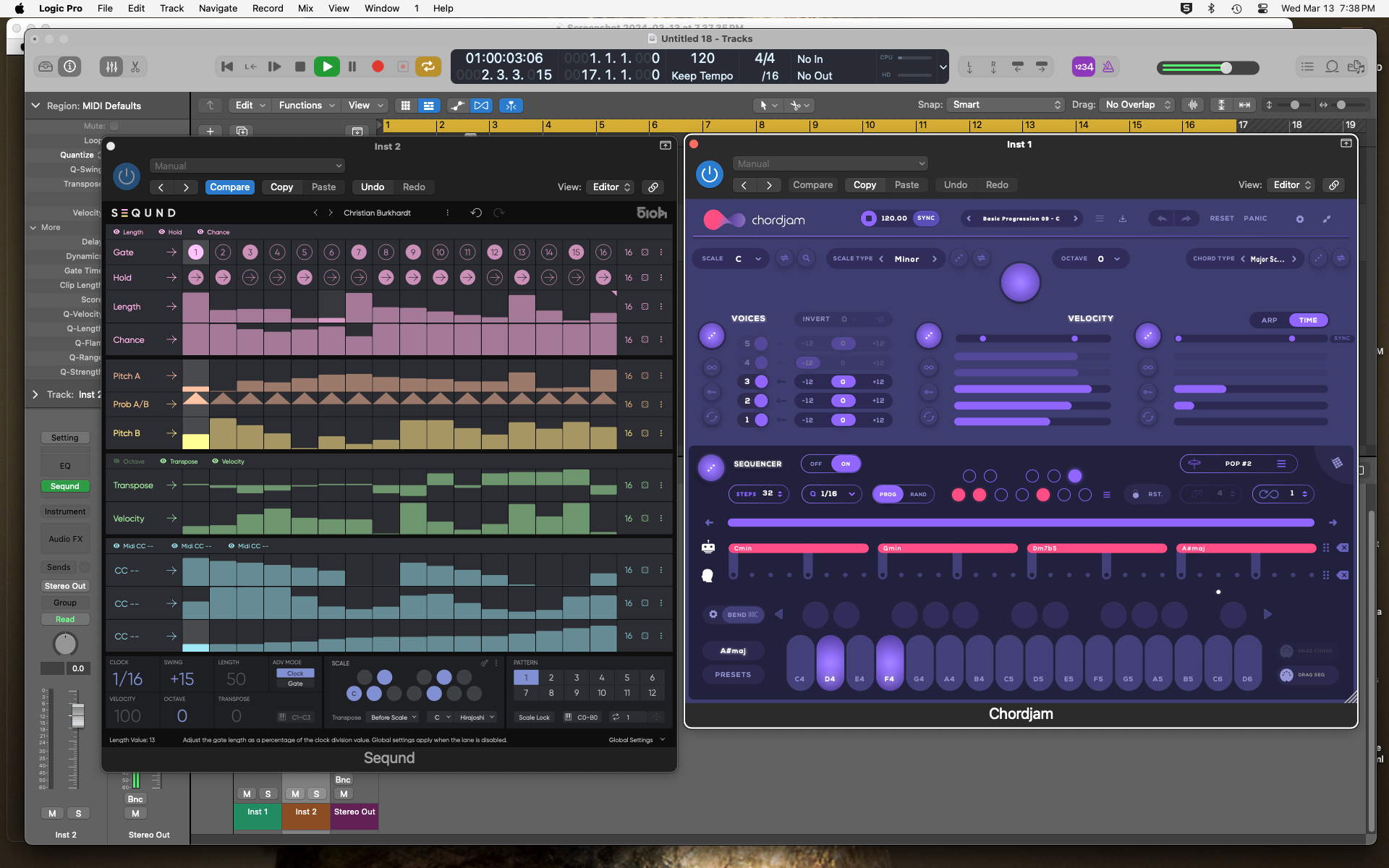Open macOS Control Center icon
This screenshot has width=1389, height=868.
point(1262,8)
